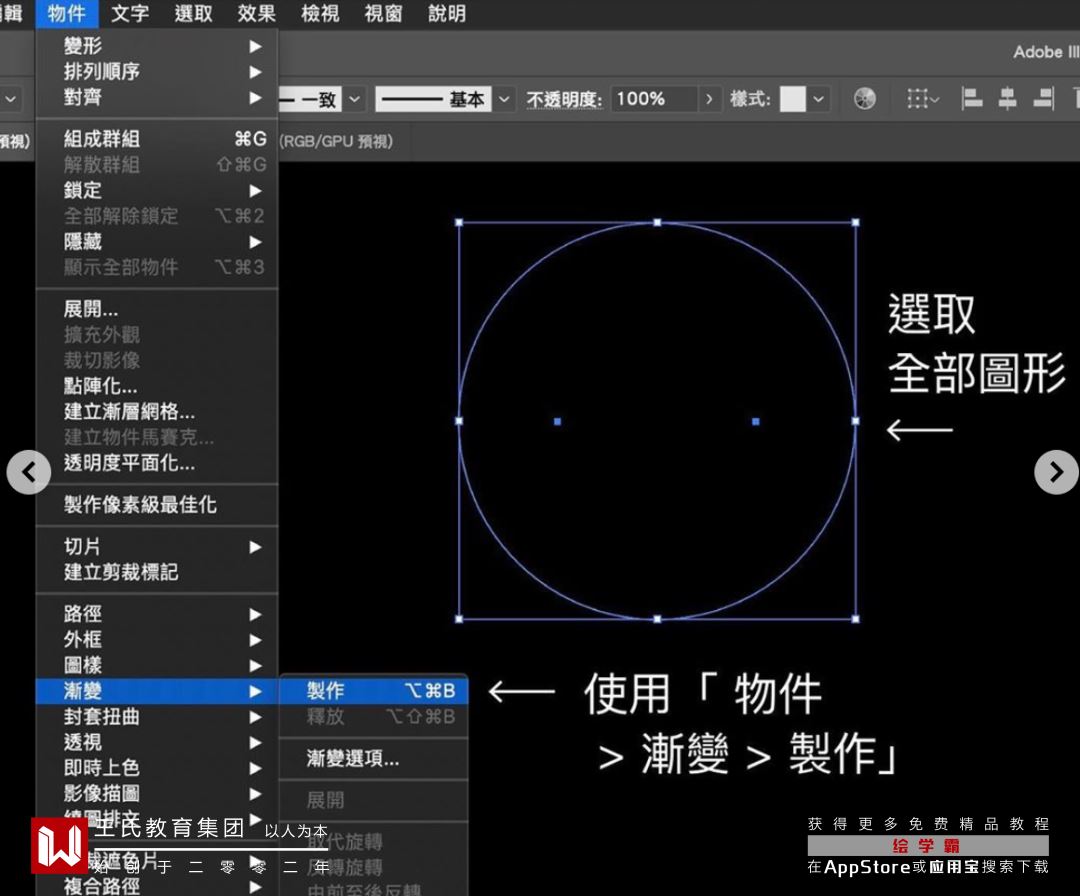Open the 選取 menu
The width and height of the screenshot is (1080, 896).
[x=194, y=13]
